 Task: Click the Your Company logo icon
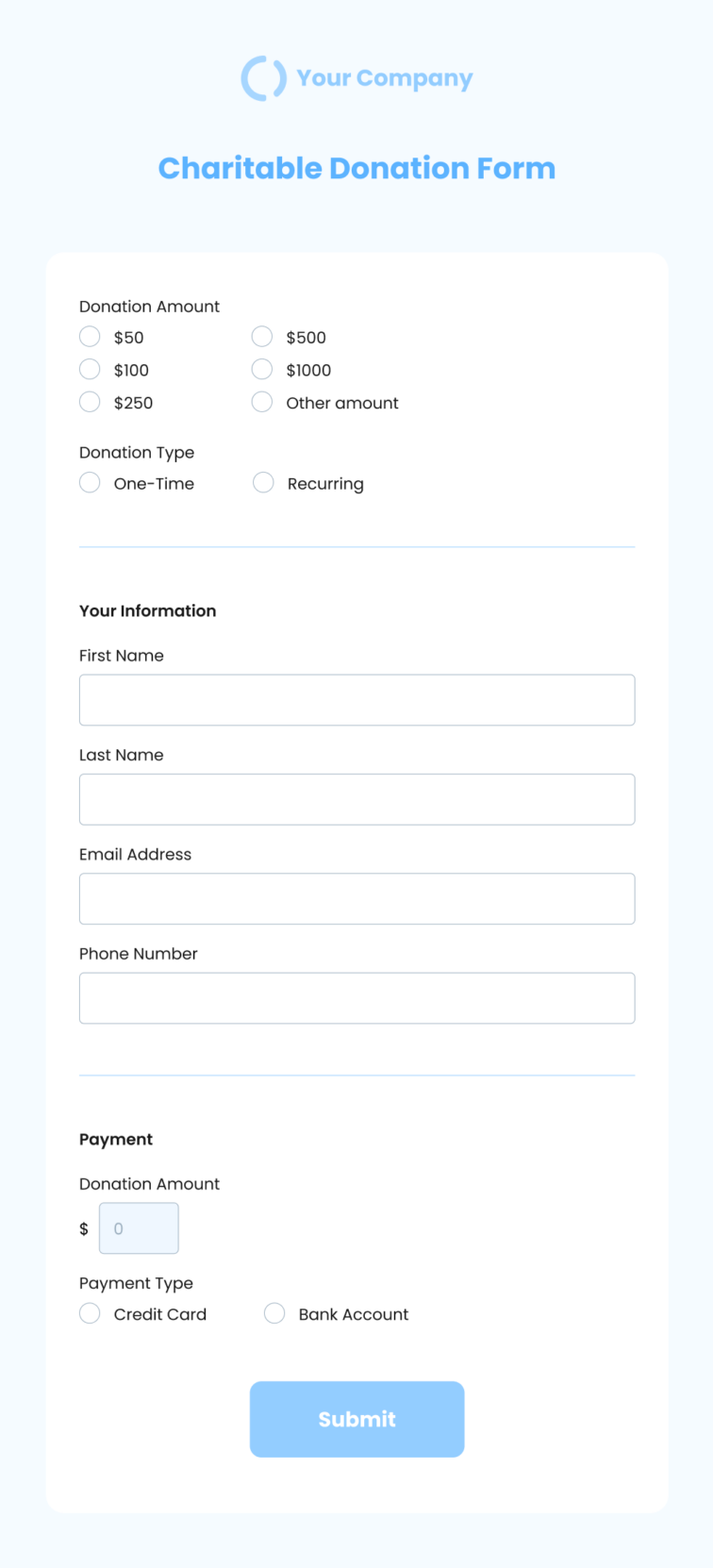[x=264, y=78]
